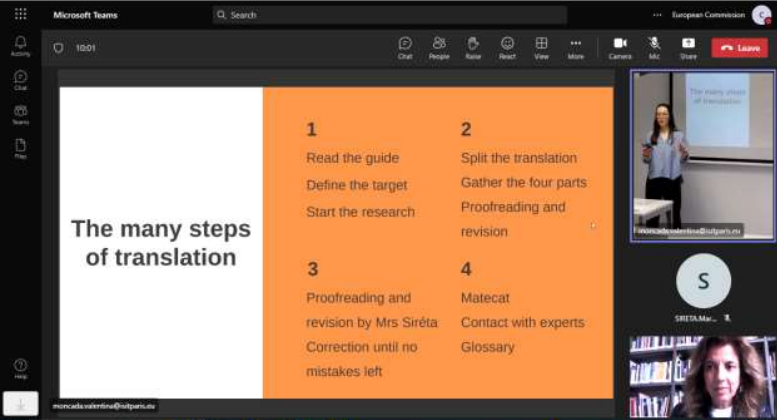This screenshot has width=777, height=420.
Task: Open settings ellipsis beside European Commission
Action: [657, 15]
